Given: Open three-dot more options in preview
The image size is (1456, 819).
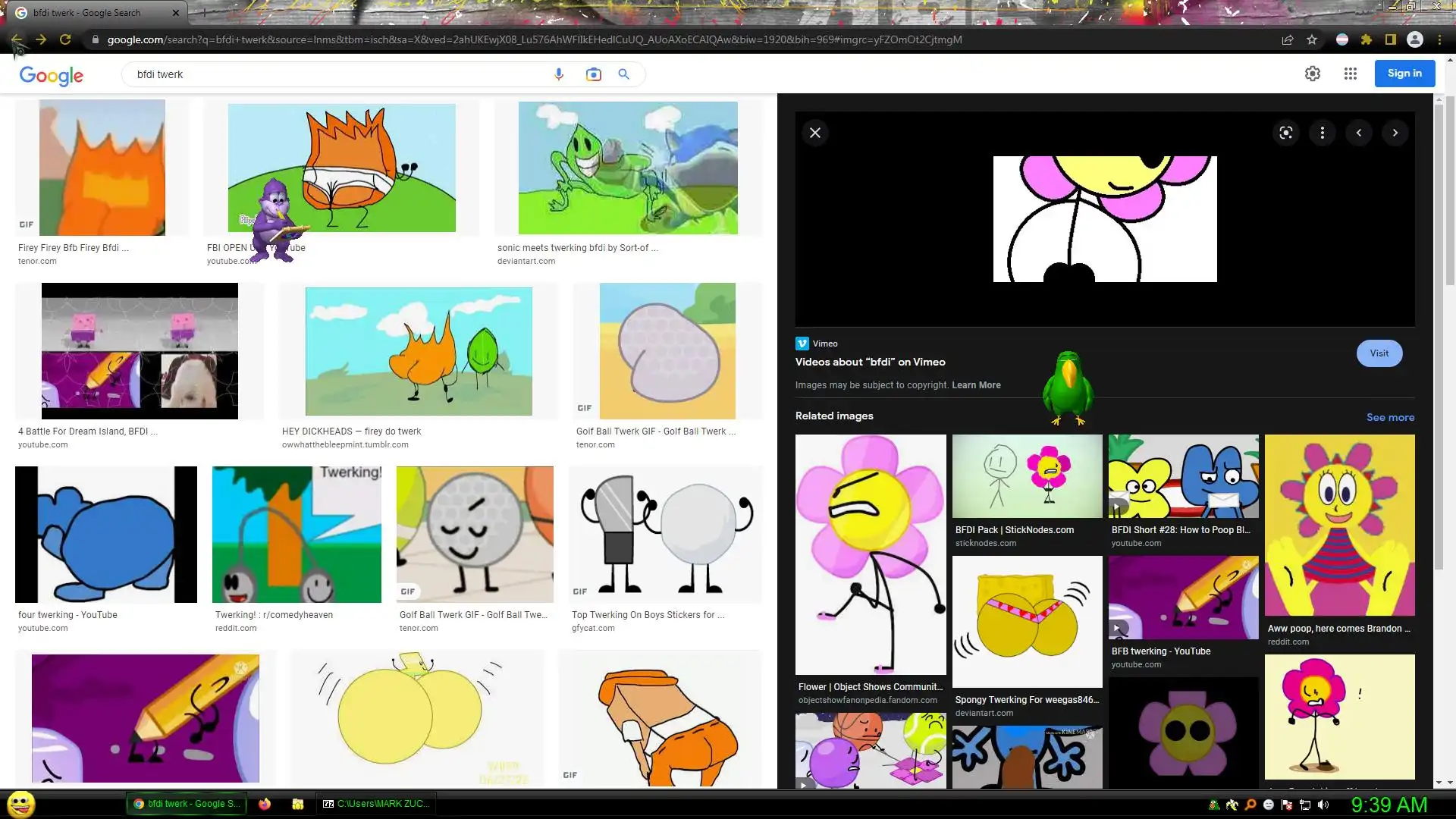Looking at the screenshot, I should tap(1323, 133).
